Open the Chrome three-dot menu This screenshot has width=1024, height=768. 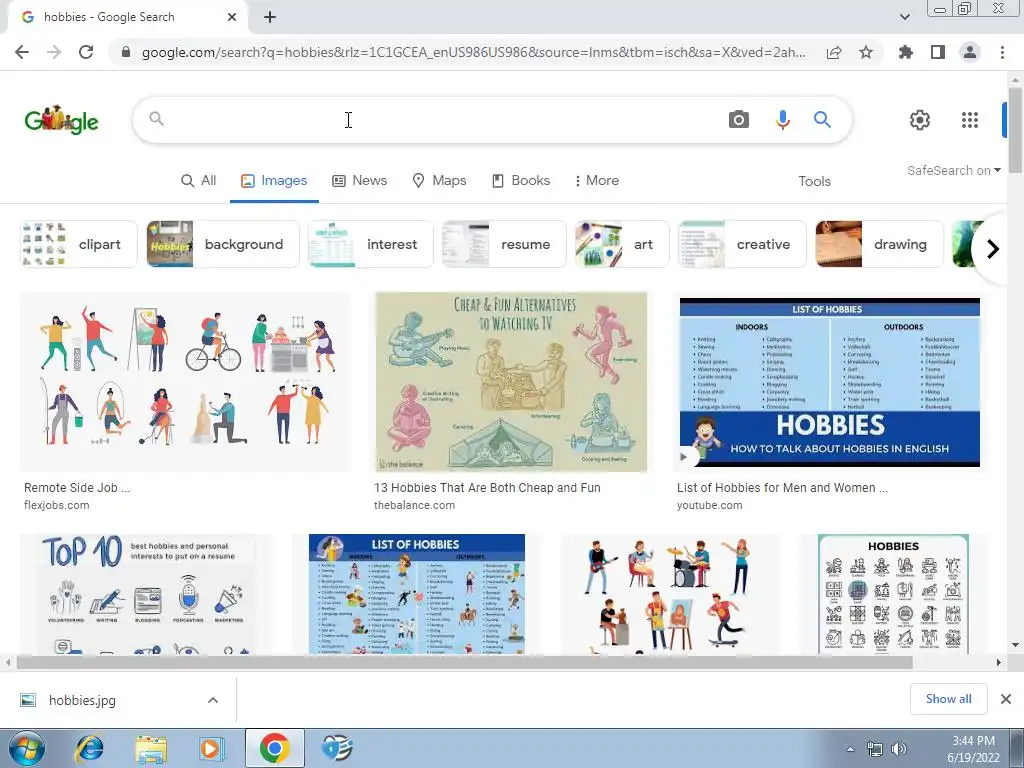click(x=1002, y=52)
